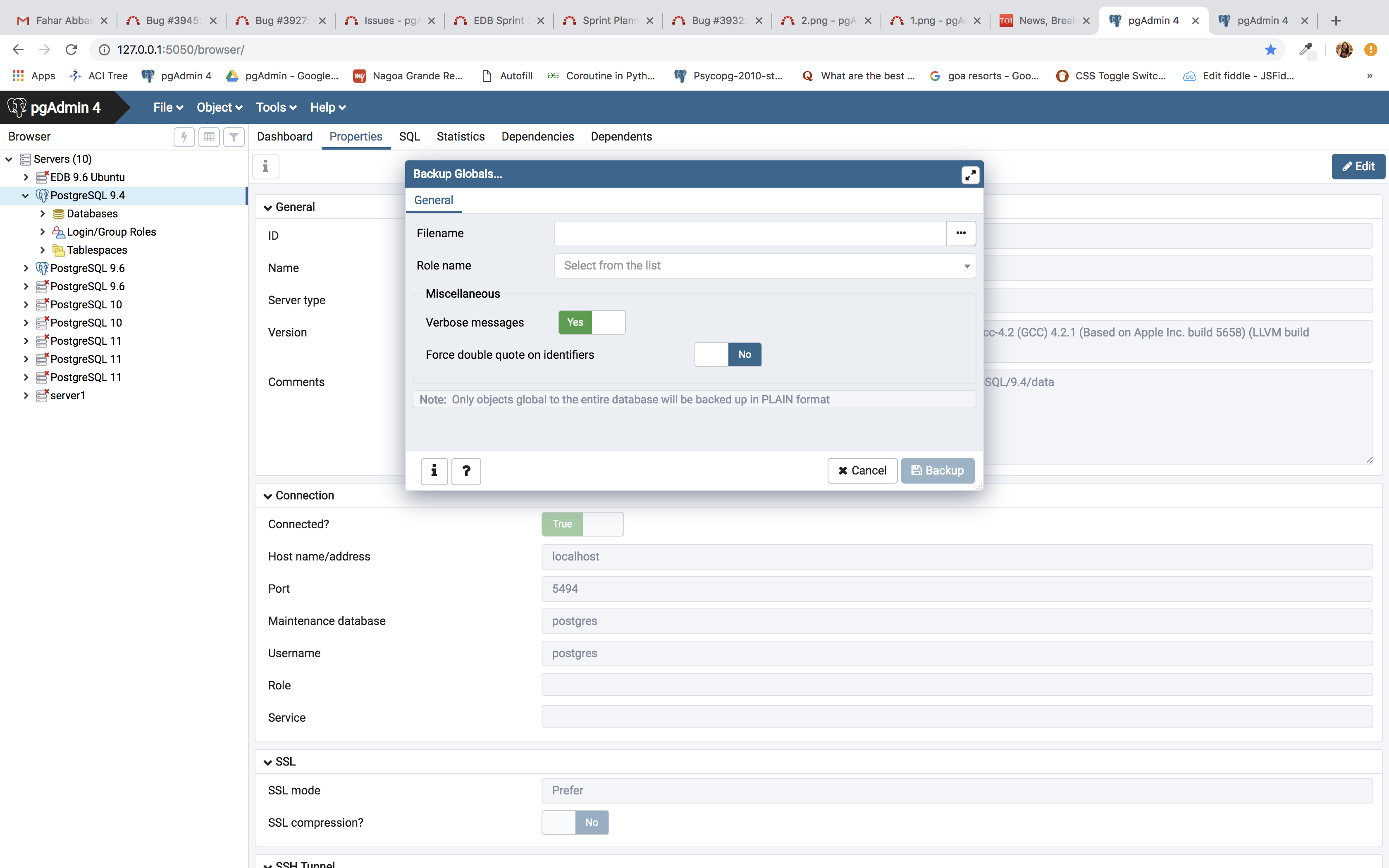Expand the EDB 9.6 Ubuntu server node
The height and width of the screenshot is (868, 1389).
25,177
